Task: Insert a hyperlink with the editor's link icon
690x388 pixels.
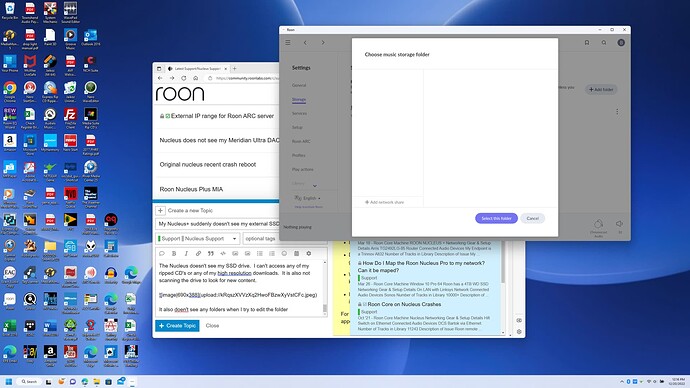Action: [x=198, y=253]
